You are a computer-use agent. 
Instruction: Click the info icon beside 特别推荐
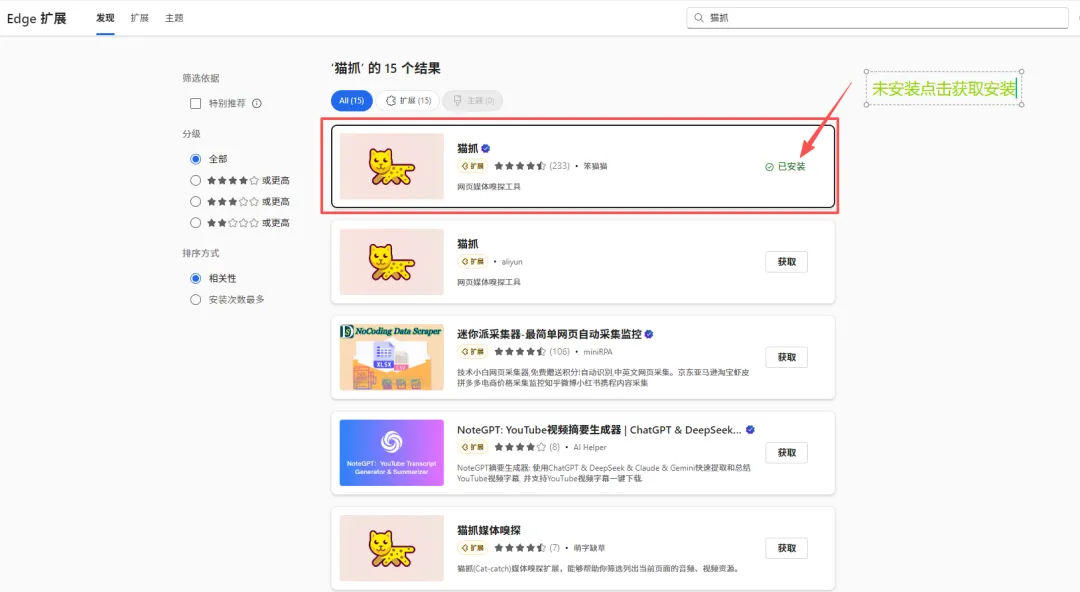257,103
